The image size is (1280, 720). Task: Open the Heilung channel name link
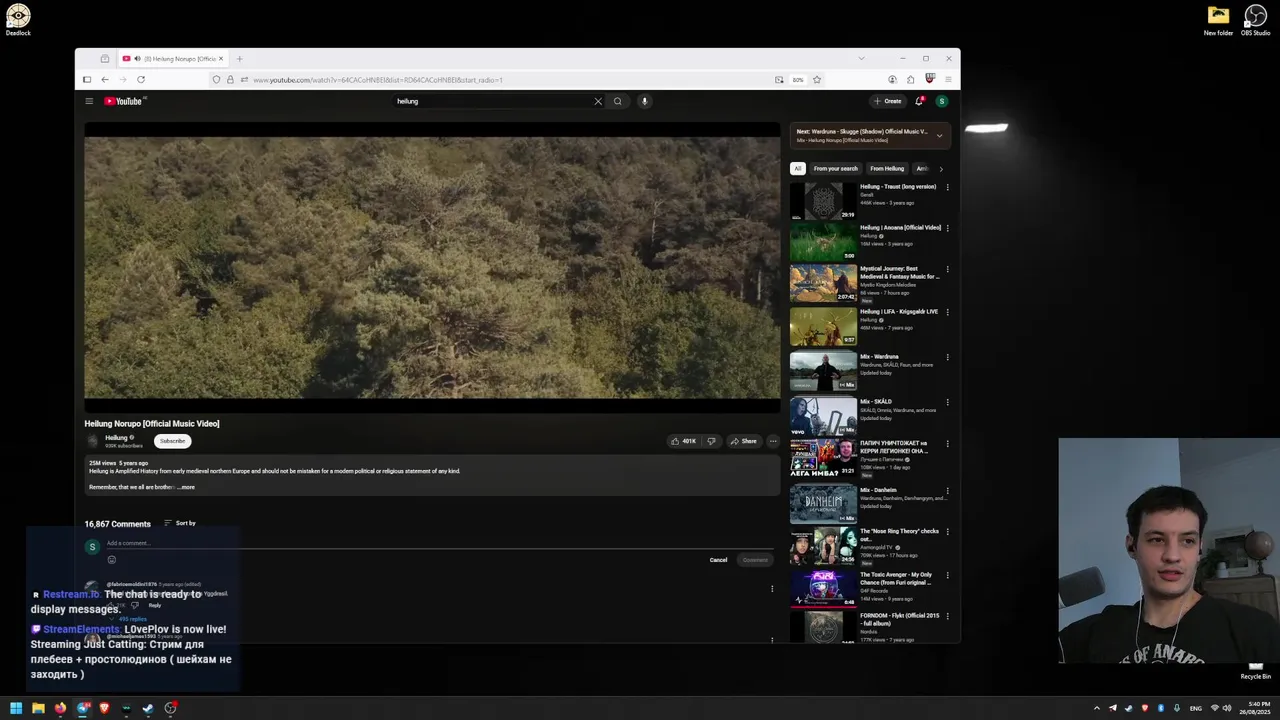(x=116, y=437)
